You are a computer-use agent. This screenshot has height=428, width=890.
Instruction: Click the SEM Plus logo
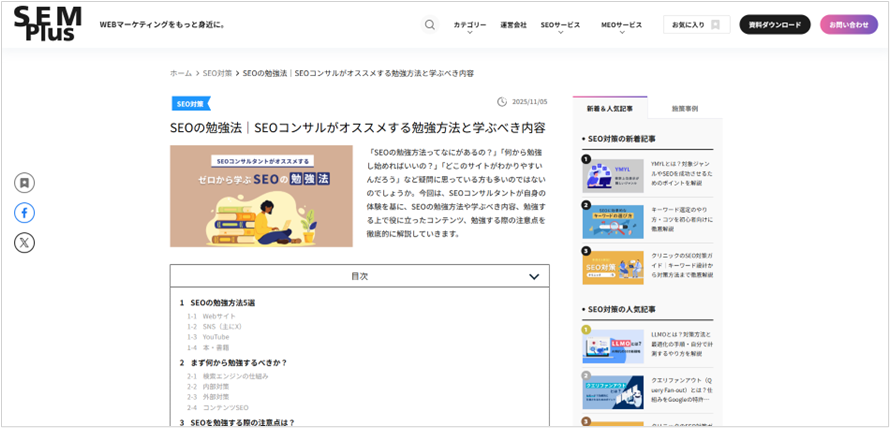click(x=48, y=24)
